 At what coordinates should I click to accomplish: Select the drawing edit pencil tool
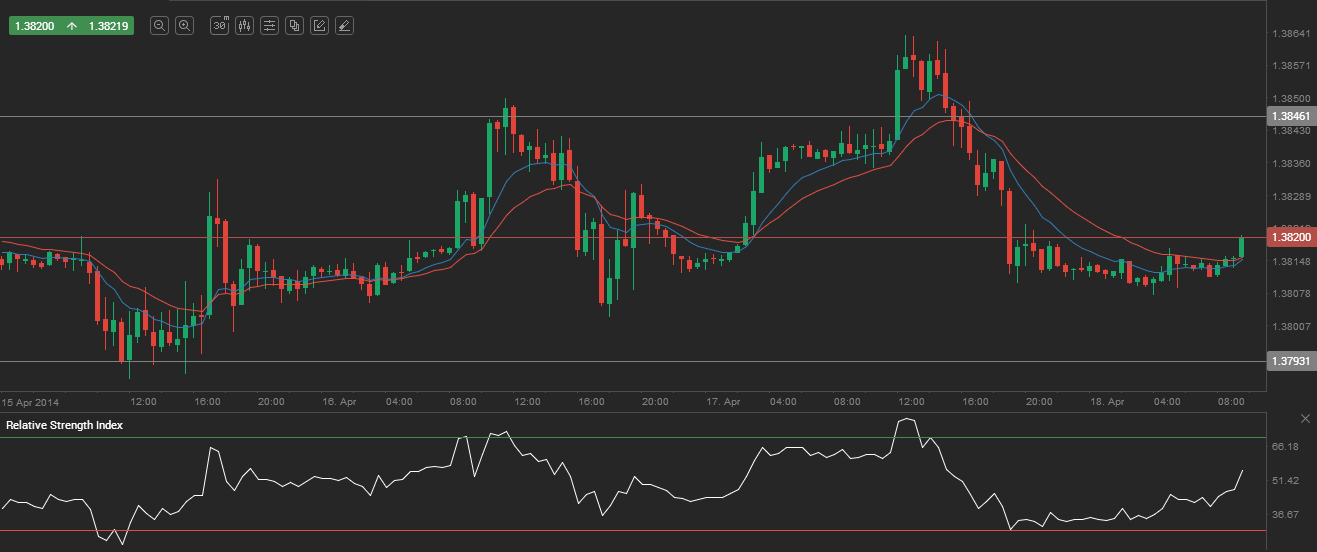point(319,26)
